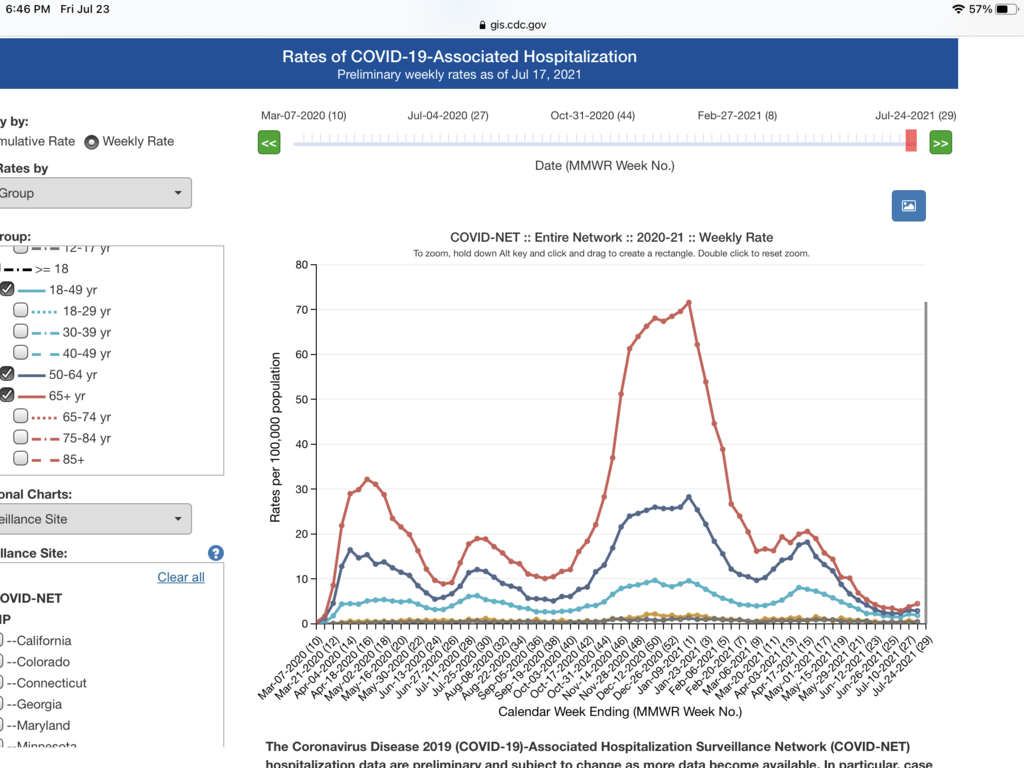Check the 85+ age group box
1024x768 pixels.
(x=21, y=459)
